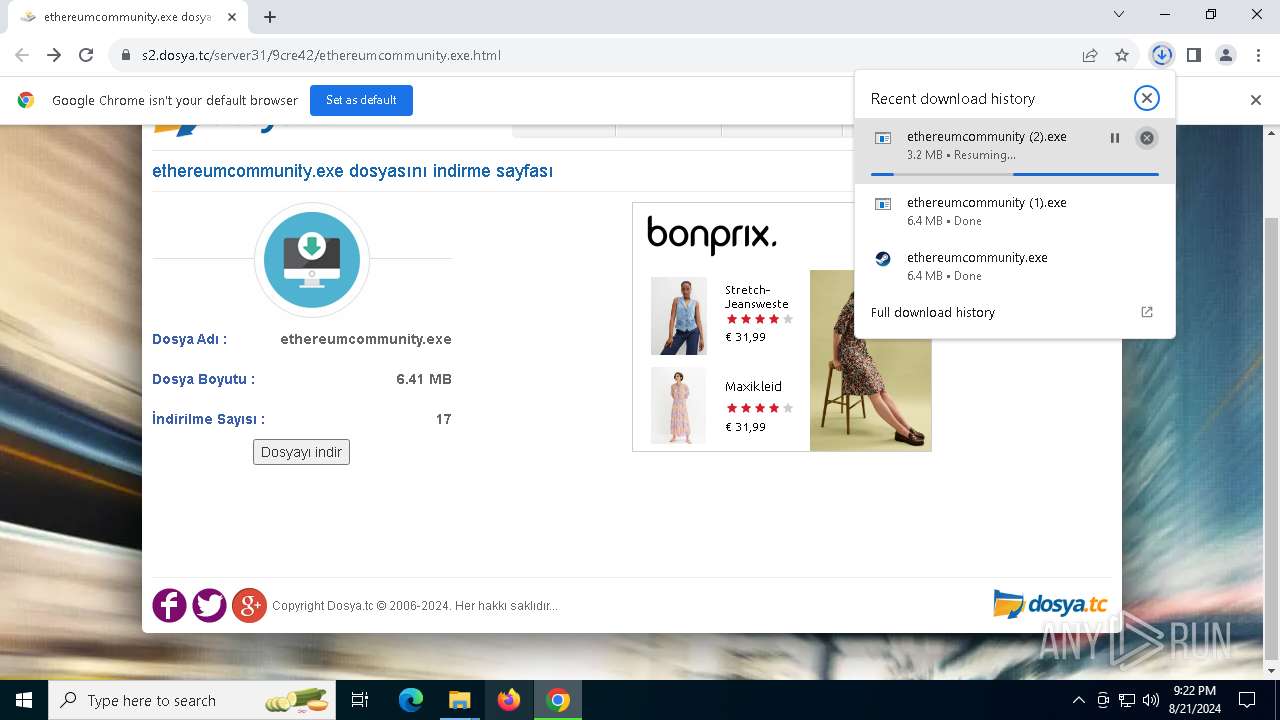Viewport: 1280px width, 720px height.
Task: Open File Explorer from the taskbar
Action: coord(459,700)
